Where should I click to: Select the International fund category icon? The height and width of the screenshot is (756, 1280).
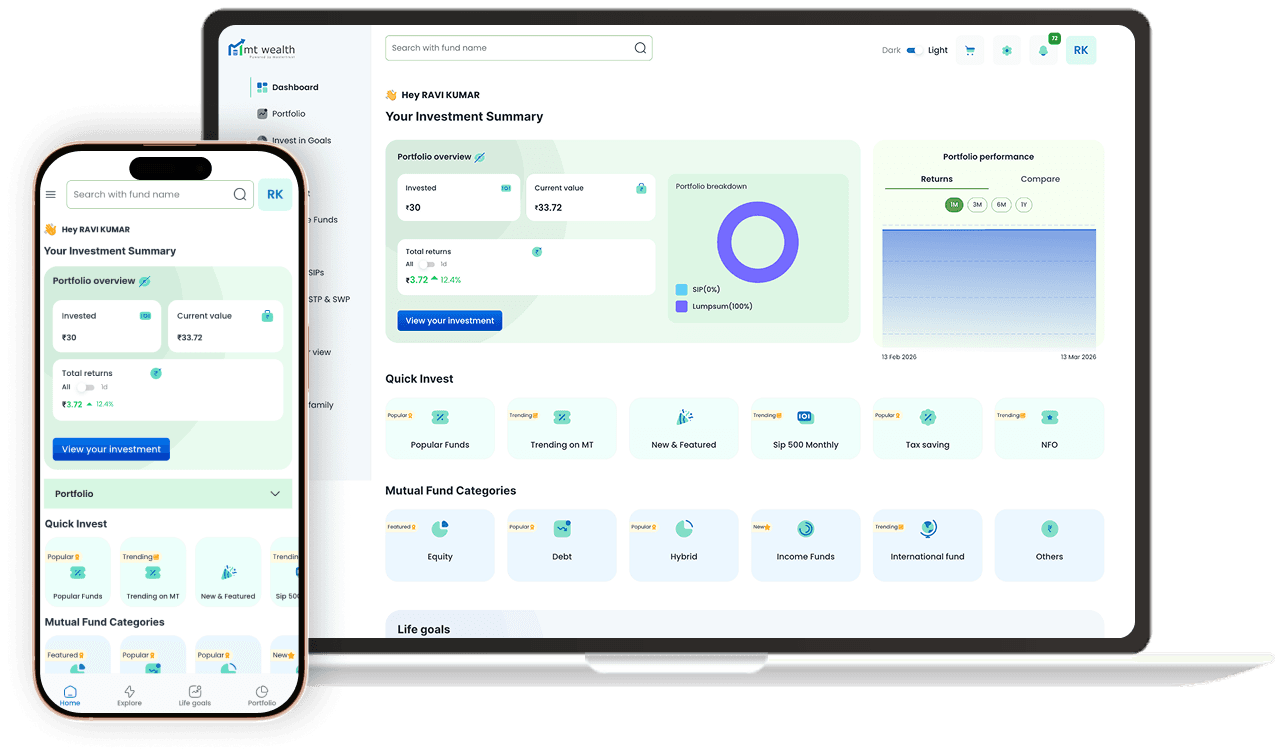coord(927,530)
